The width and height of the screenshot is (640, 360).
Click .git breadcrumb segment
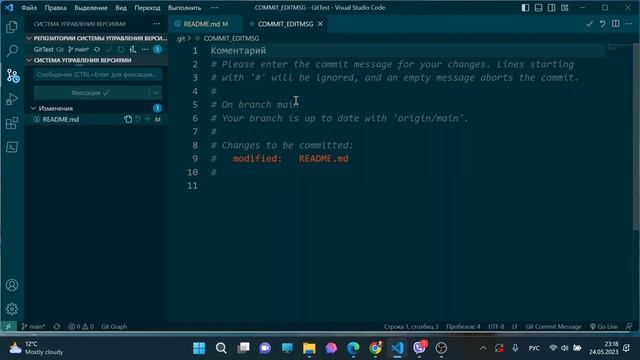(180, 38)
